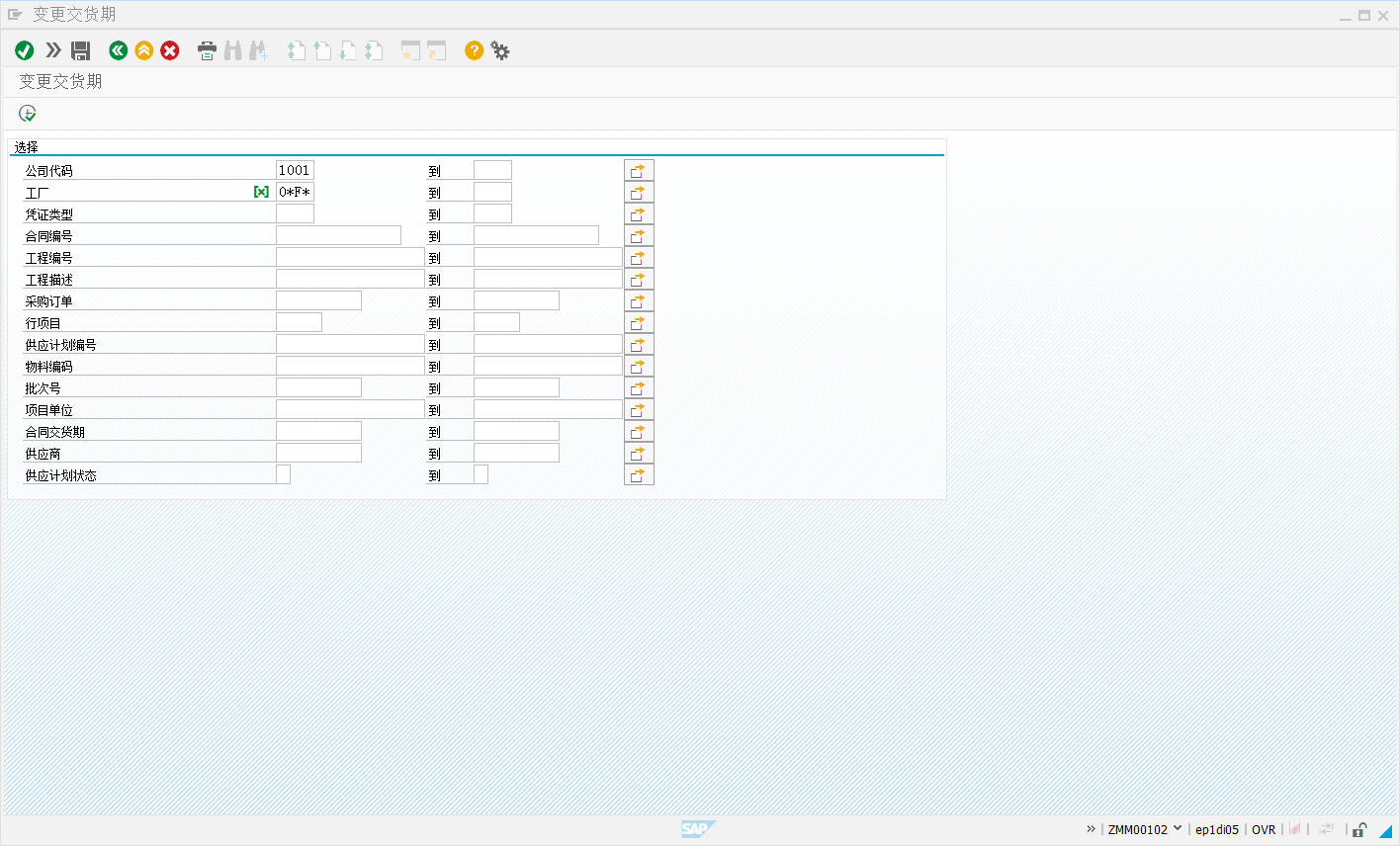
Task: Click the green Back arrow icon
Action: click(x=119, y=50)
